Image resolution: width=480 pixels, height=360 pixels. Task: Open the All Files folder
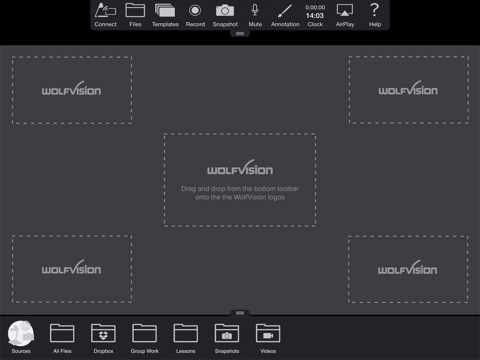(x=62, y=338)
